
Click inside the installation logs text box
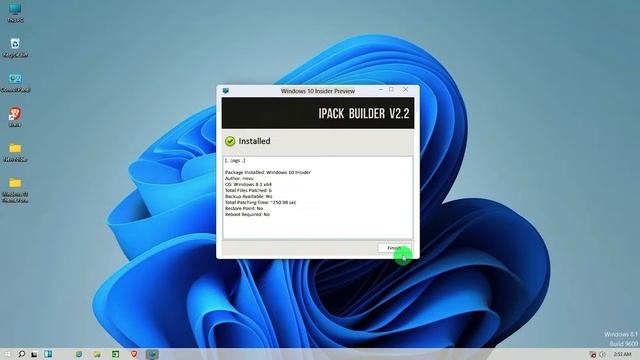coord(318,198)
